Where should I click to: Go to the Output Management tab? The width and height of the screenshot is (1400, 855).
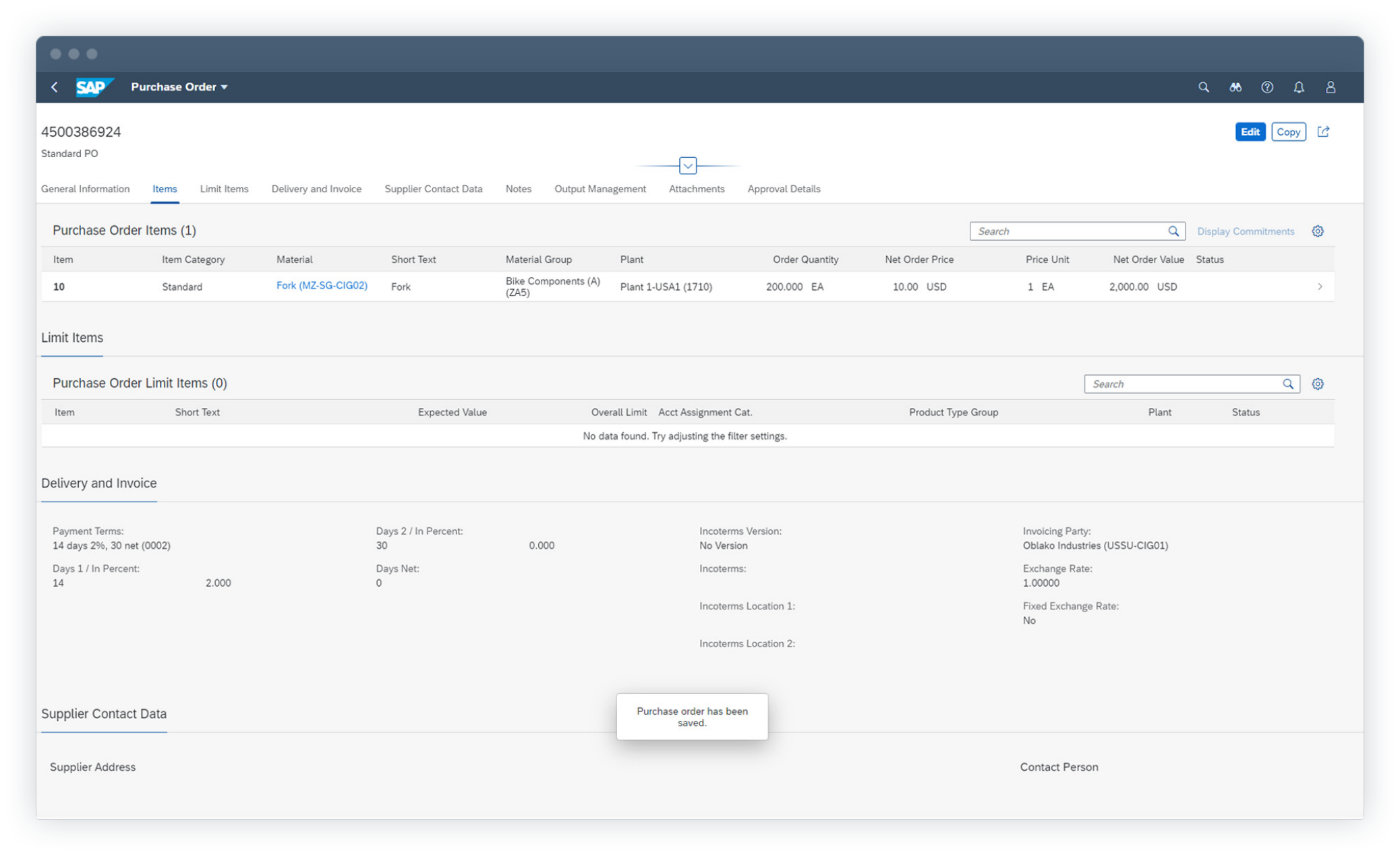pyautogui.click(x=600, y=189)
